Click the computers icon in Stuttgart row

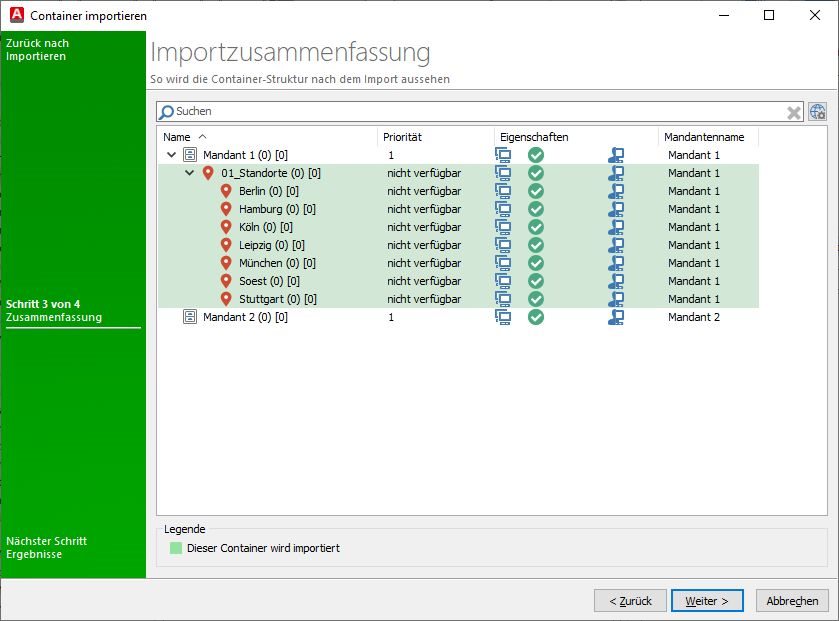point(503,299)
